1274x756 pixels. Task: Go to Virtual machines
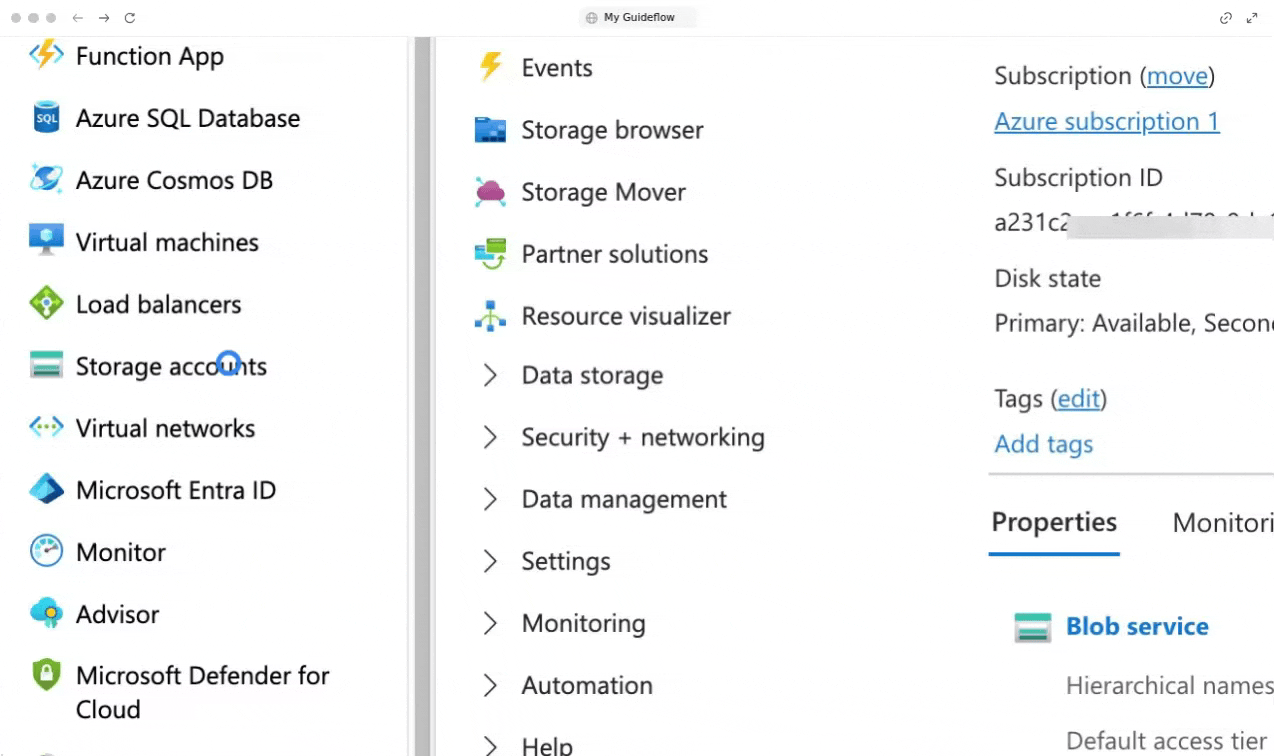167,242
